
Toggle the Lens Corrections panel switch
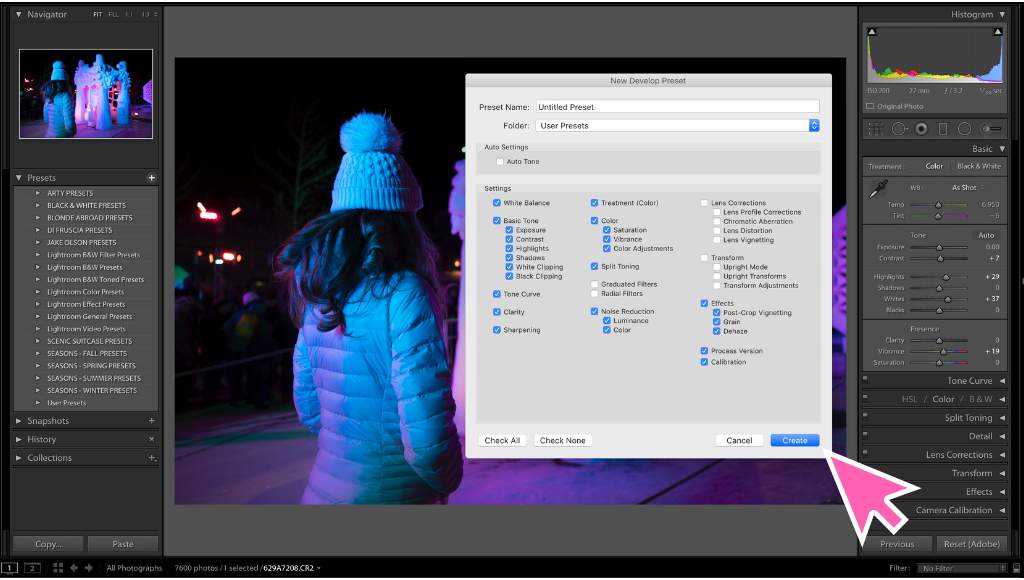[865, 452]
